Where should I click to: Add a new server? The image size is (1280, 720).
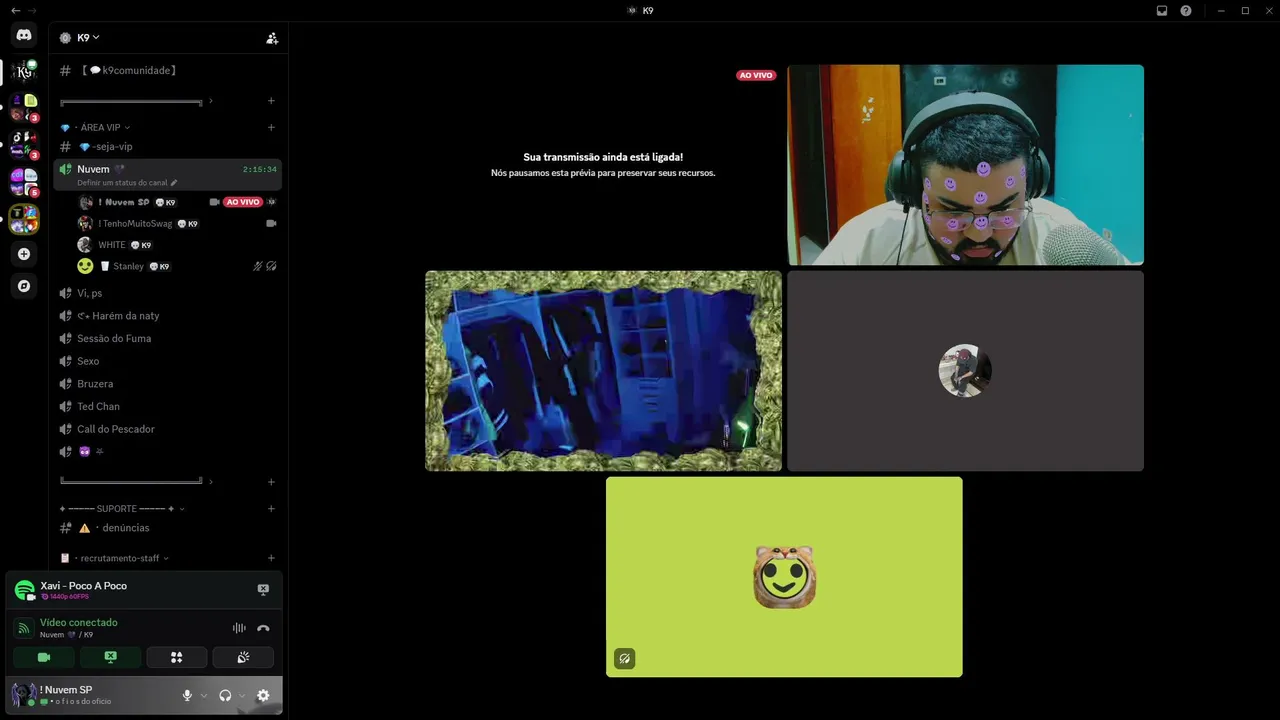[x=24, y=254]
